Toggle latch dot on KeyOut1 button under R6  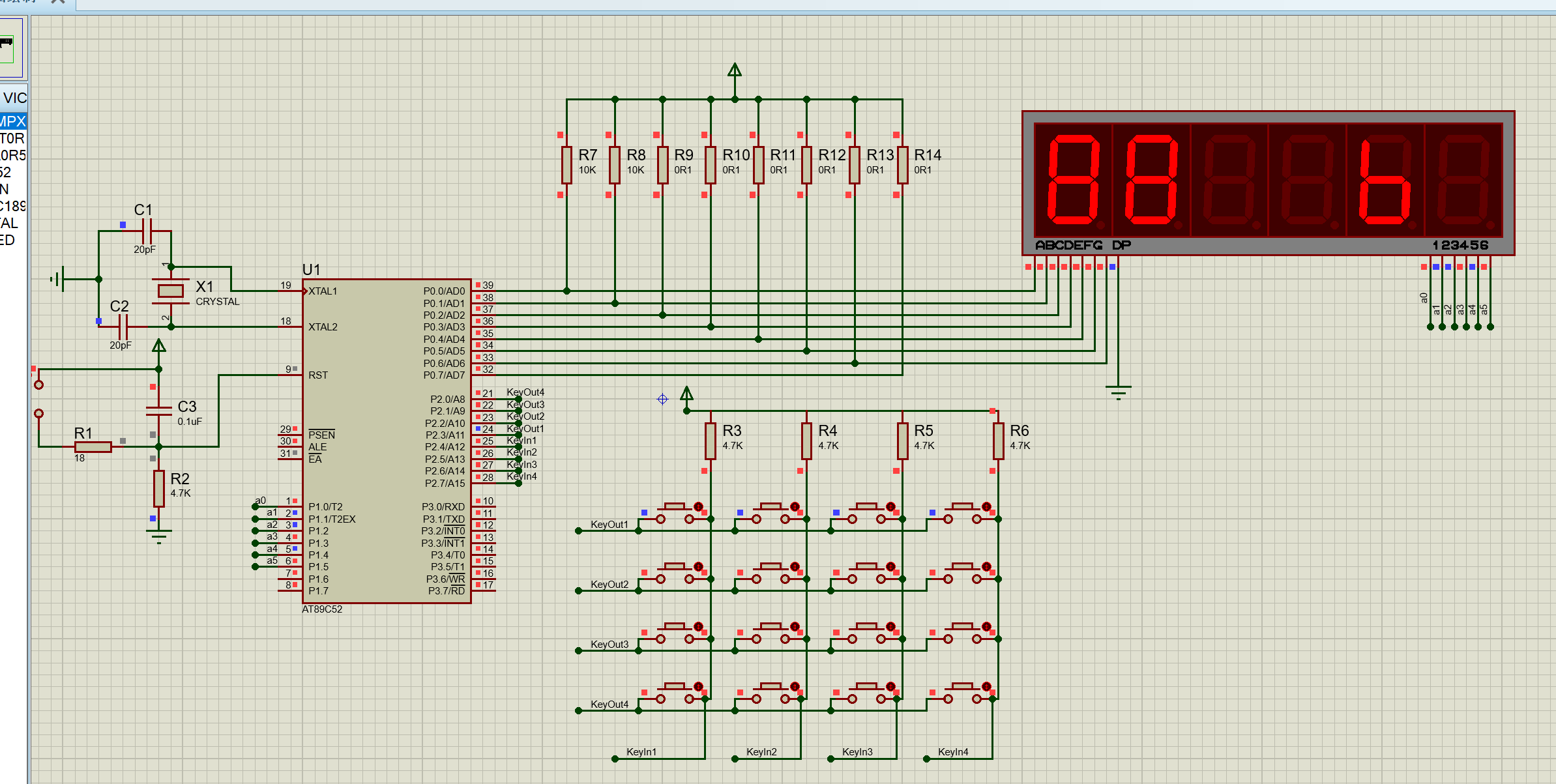click(986, 506)
